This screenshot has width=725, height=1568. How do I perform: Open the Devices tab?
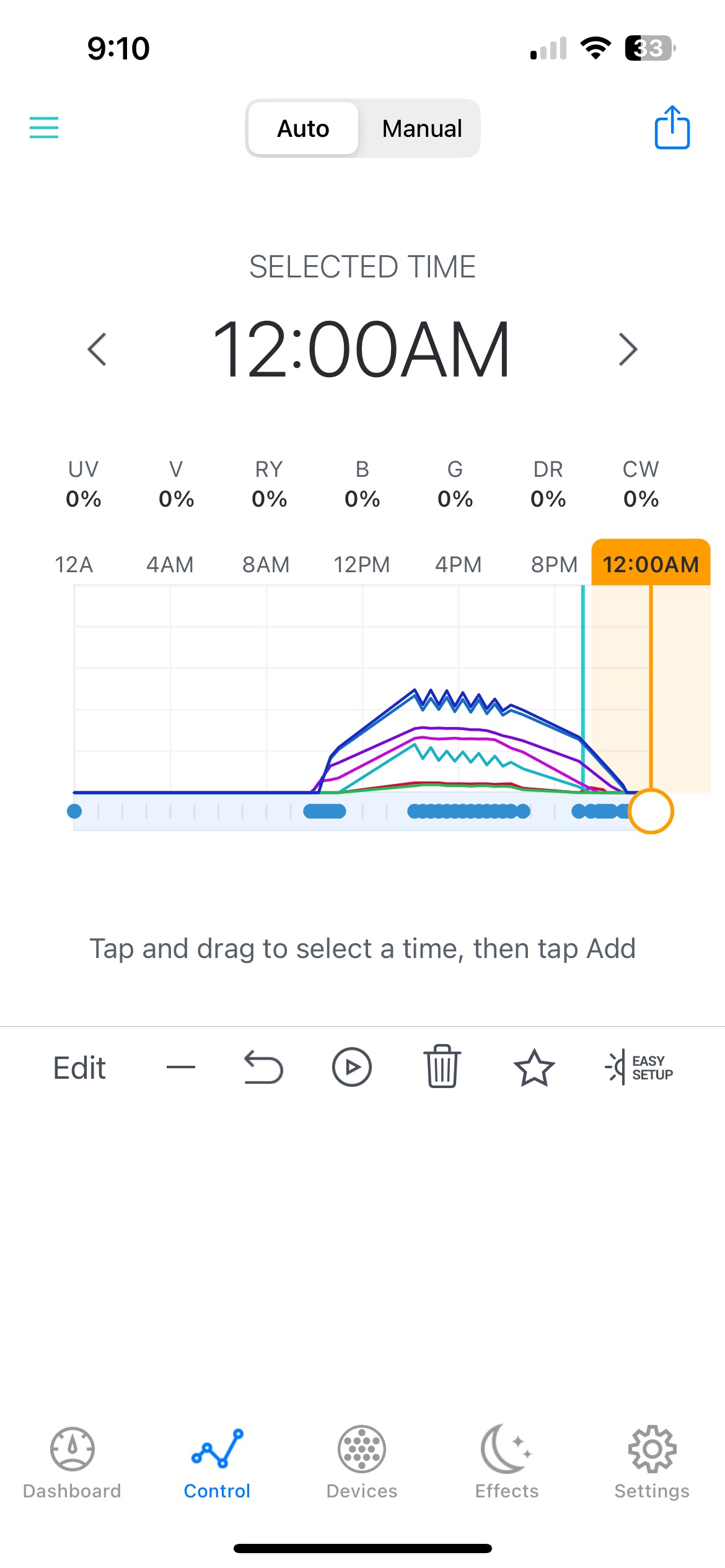[362, 1461]
